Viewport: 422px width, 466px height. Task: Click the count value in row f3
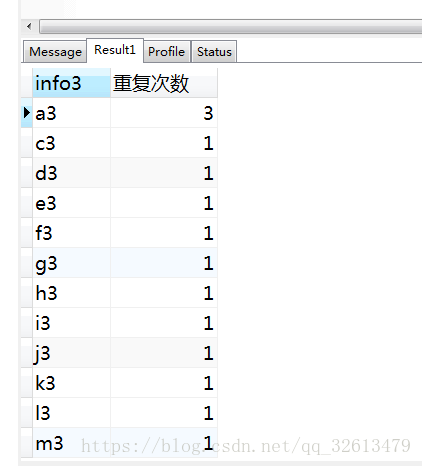(x=164, y=233)
